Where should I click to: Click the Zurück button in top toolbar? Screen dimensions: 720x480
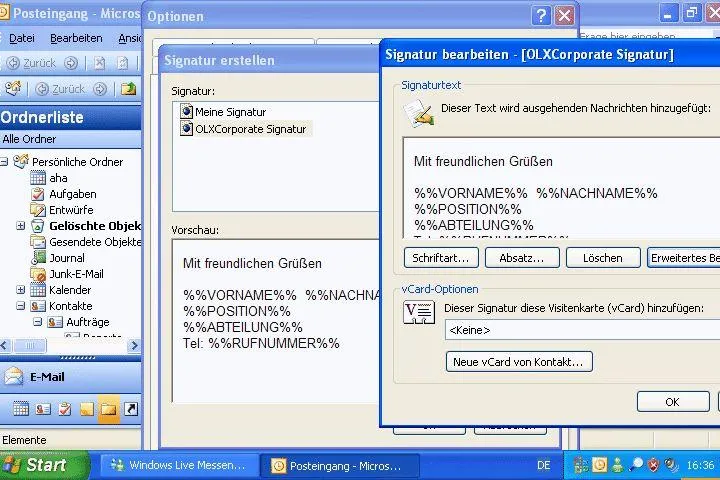click(x=31, y=63)
